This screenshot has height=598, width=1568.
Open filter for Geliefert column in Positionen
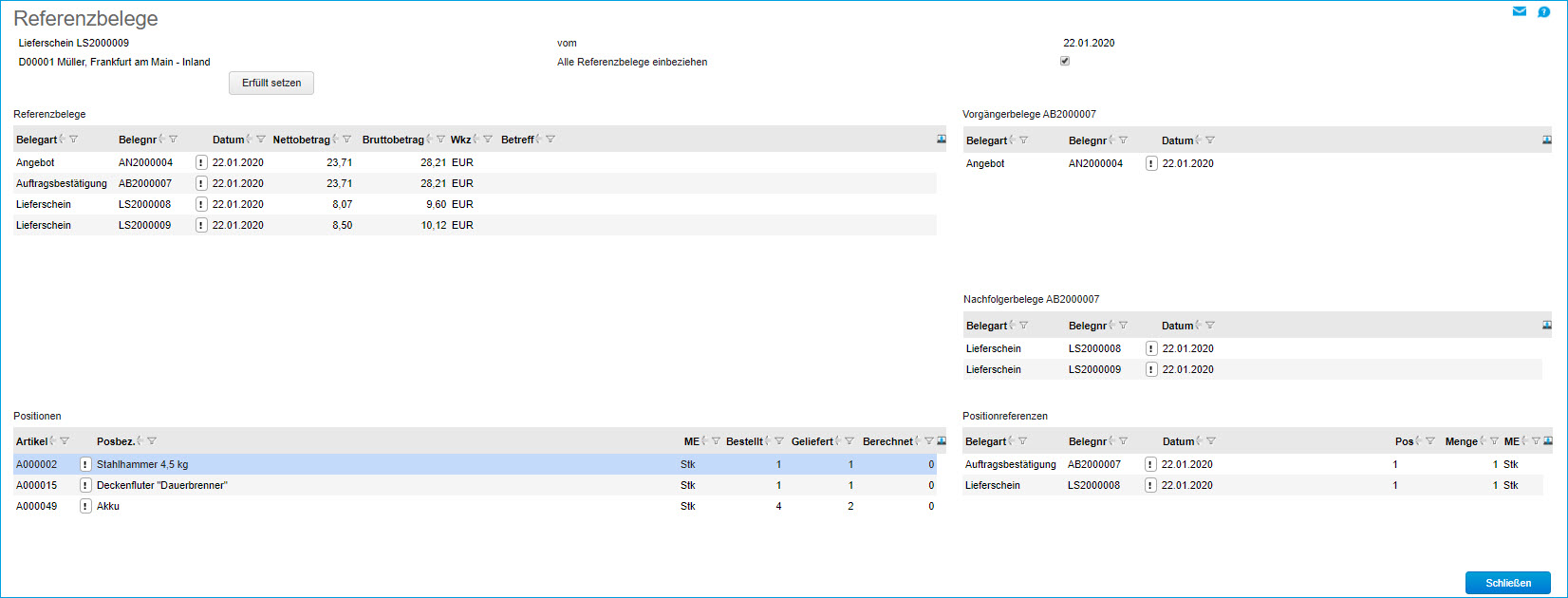pyautogui.click(x=849, y=441)
